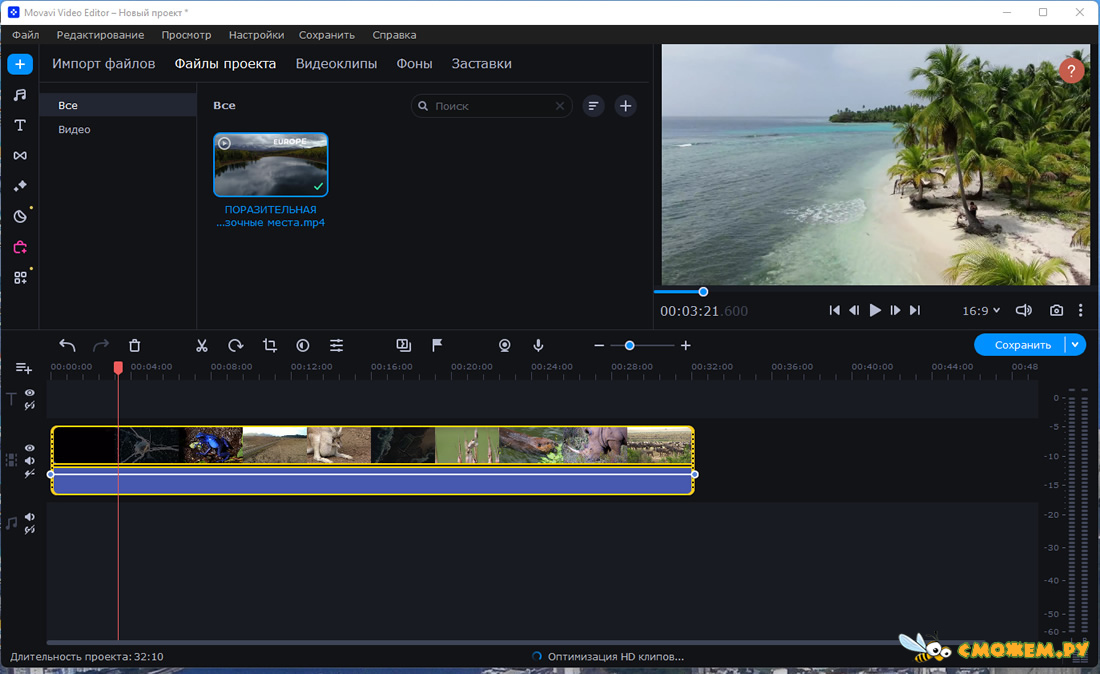Take a snapshot with the camera icon
Image resolution: width=1100 pixels, height=674 pixels.
[1057, 310]
